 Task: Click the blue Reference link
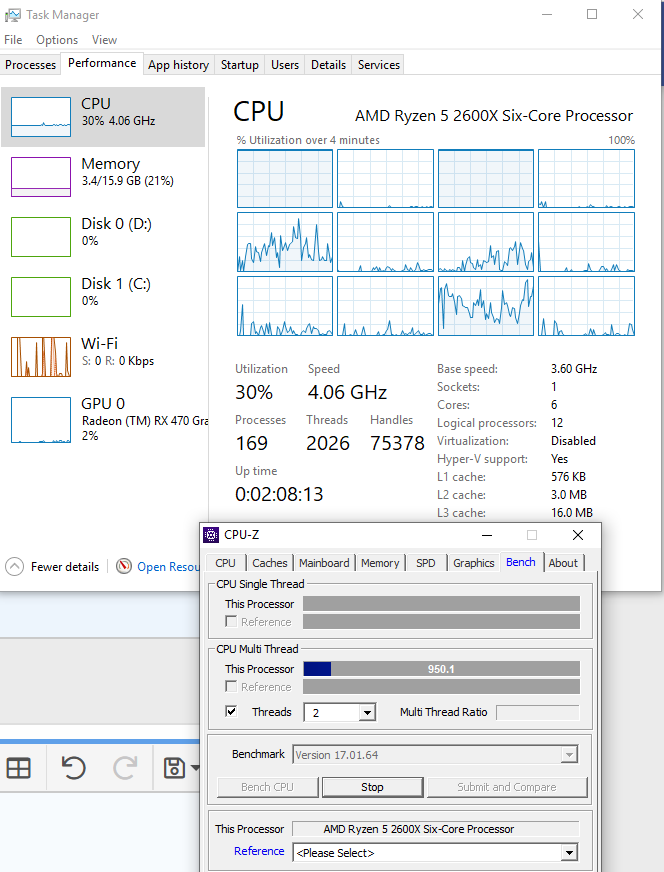259,851
